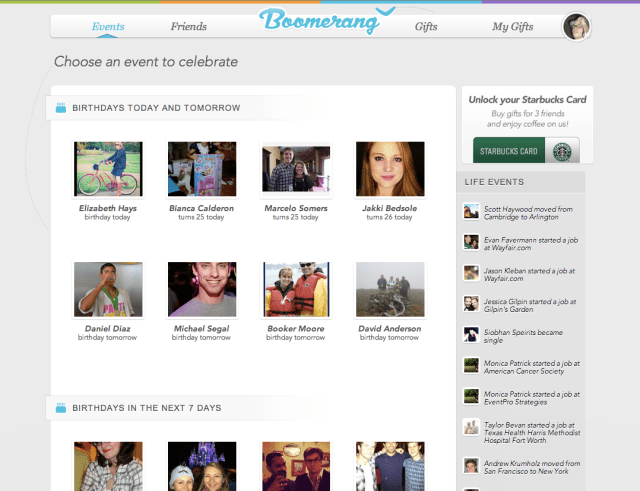Viewport: 640px width, 491px height.
Task: Click Siobhan Speirits' life event avatar
Action: pos(471,334)
